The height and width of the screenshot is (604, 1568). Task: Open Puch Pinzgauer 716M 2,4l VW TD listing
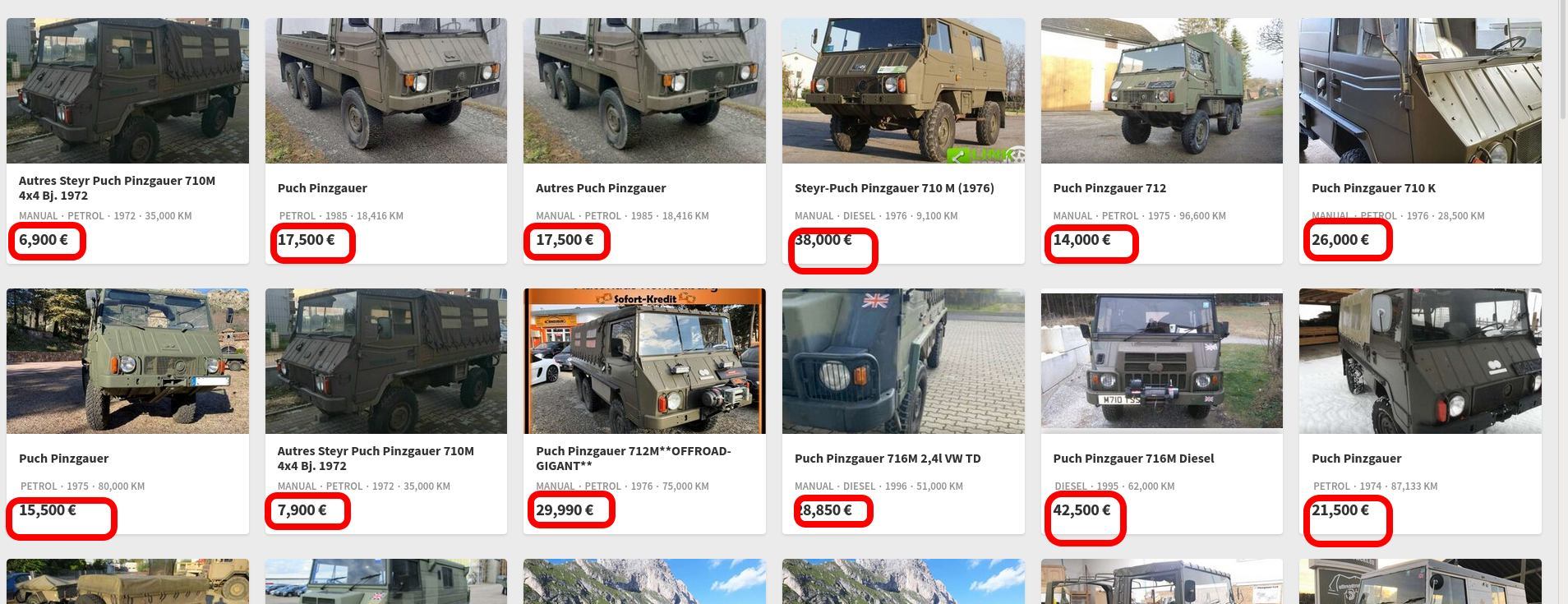click(888, 459)
